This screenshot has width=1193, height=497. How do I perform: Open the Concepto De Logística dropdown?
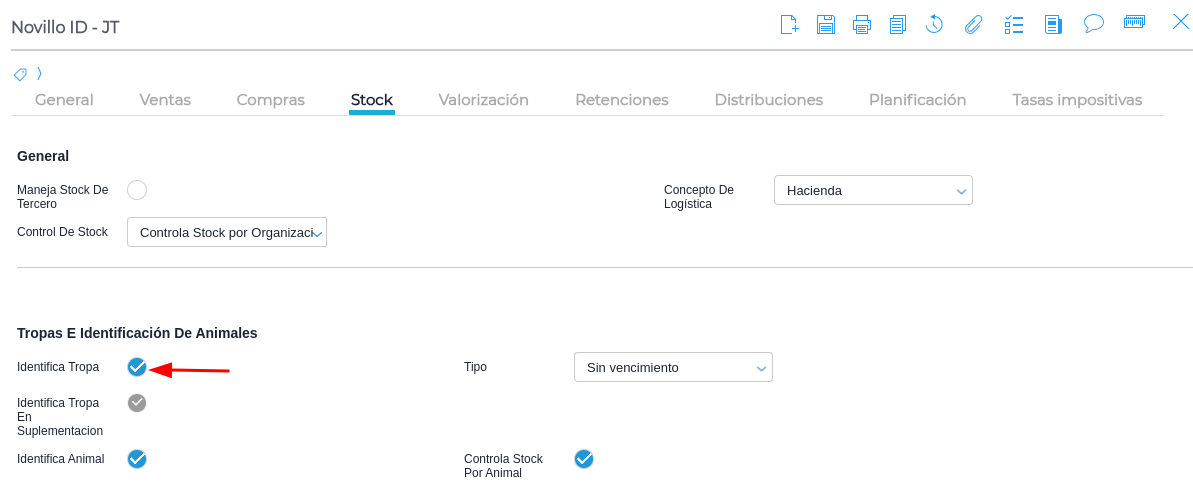click(x=872, y=190)
